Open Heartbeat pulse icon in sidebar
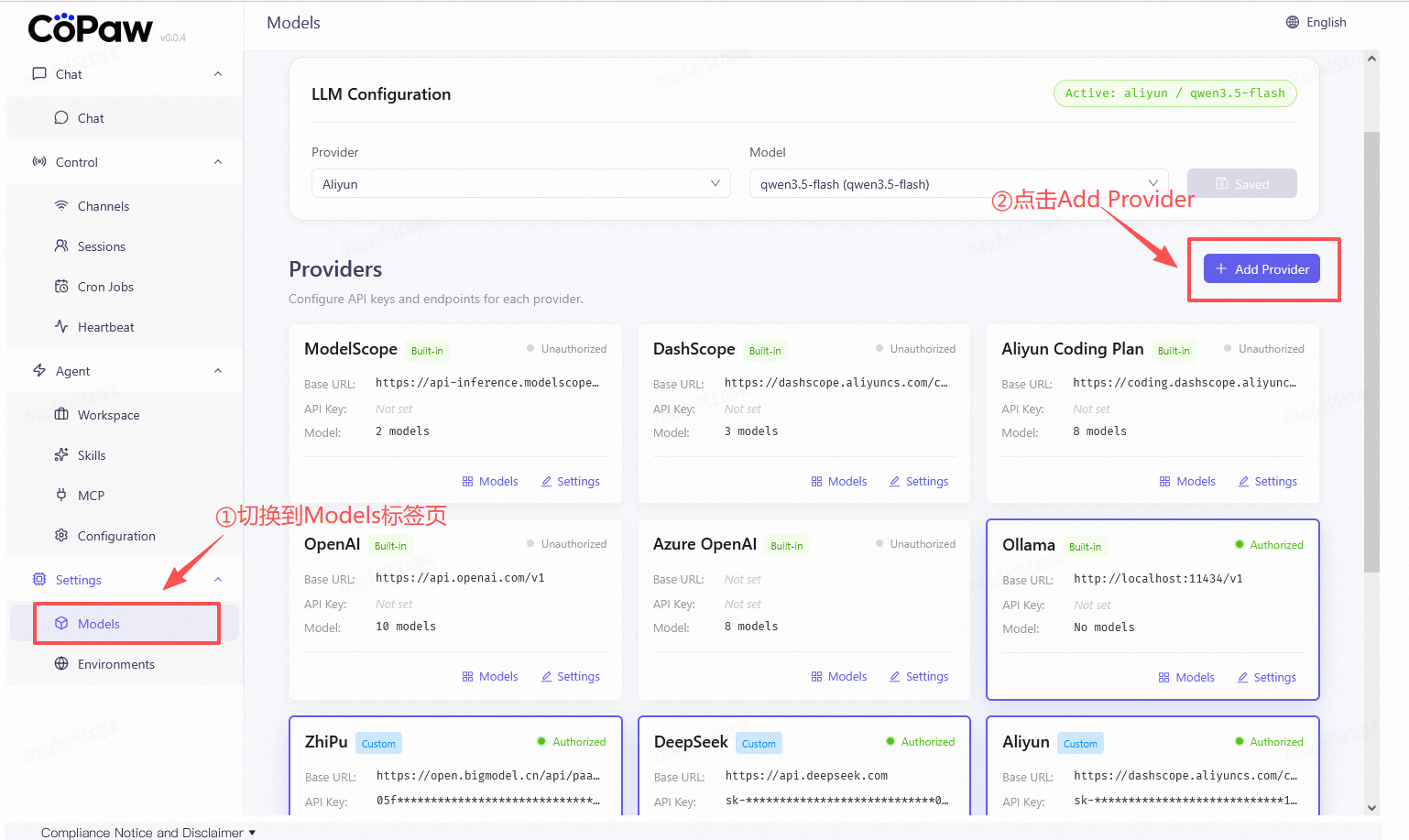This screenshot has height=840, width=1409. [x=61, y=327]
